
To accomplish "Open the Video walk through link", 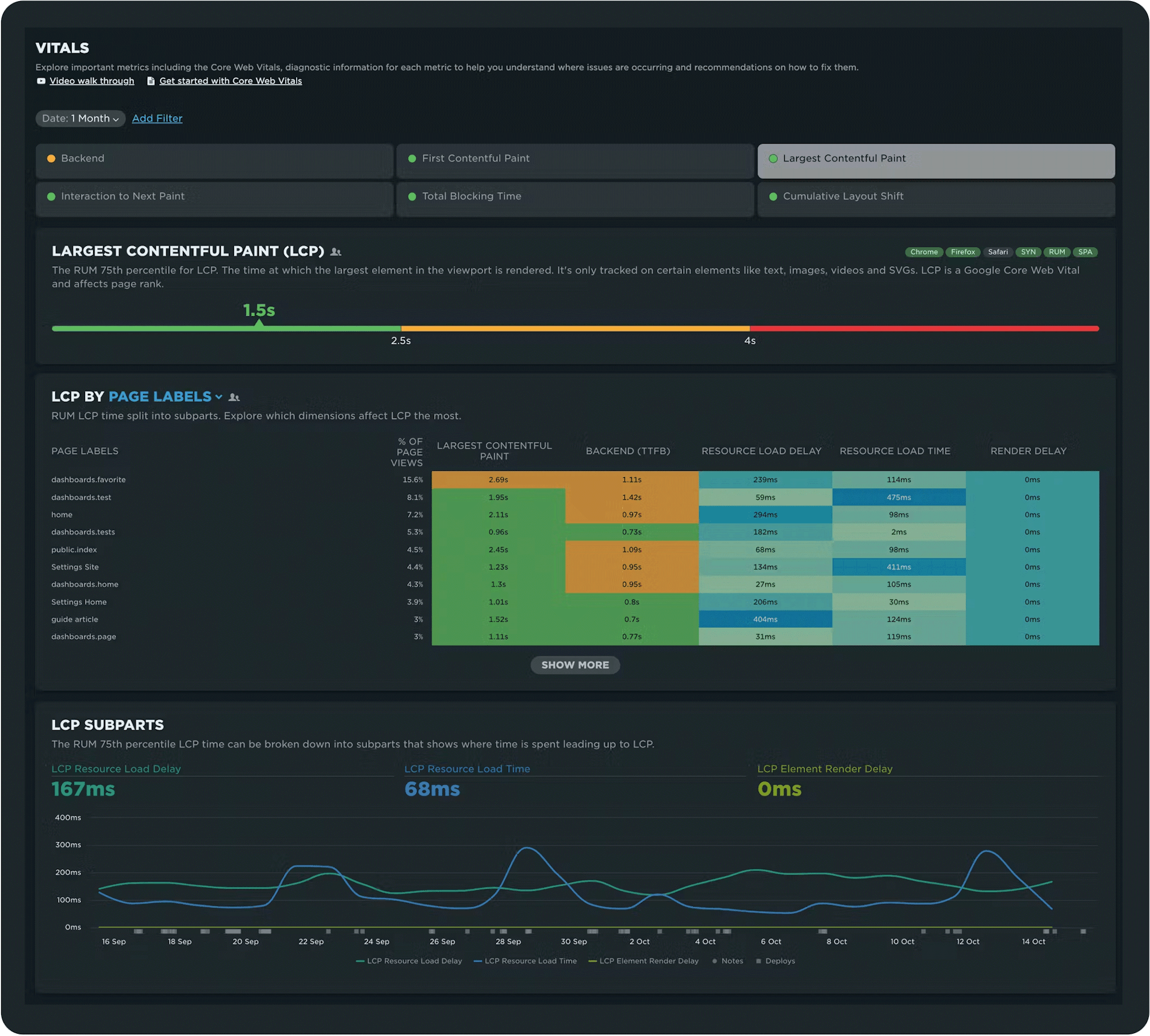I will [x=92, y=81].
